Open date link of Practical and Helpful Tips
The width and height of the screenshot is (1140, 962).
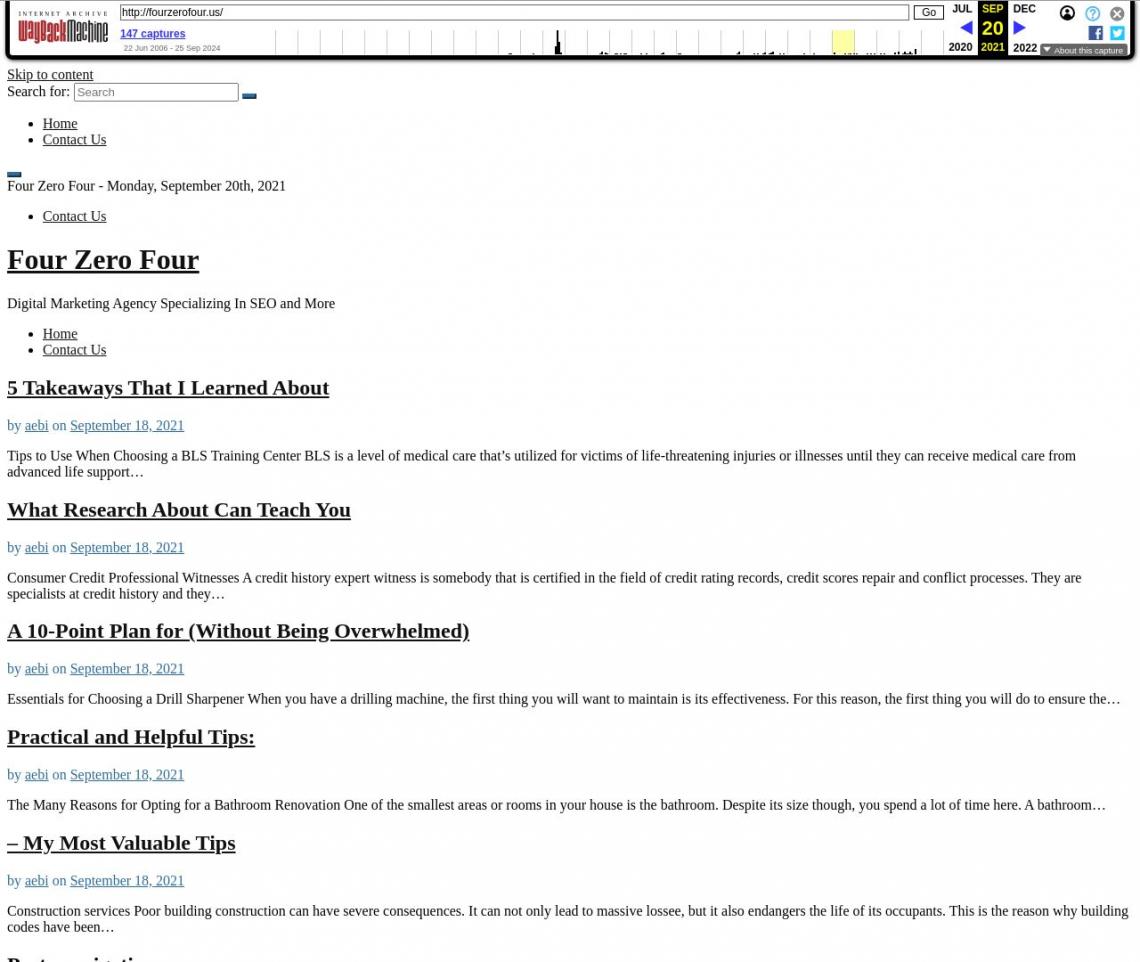127,774
